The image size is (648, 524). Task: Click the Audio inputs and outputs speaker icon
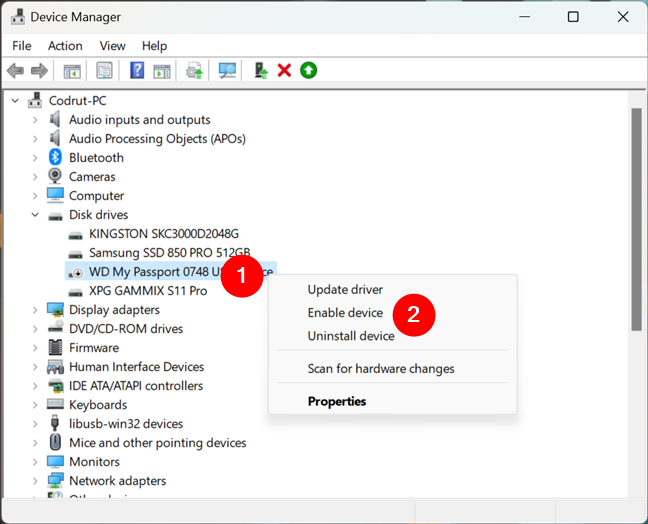[x=55, y=119]
